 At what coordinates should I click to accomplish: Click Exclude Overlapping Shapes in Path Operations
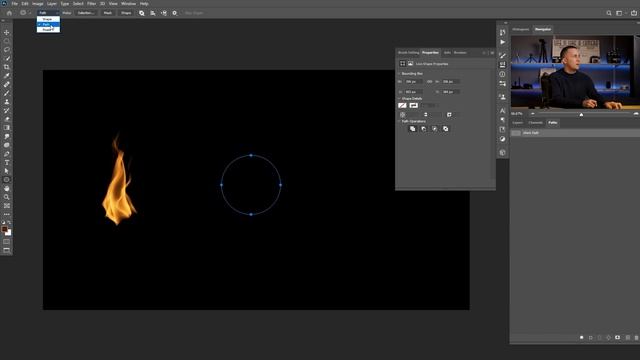pos(446,129)
